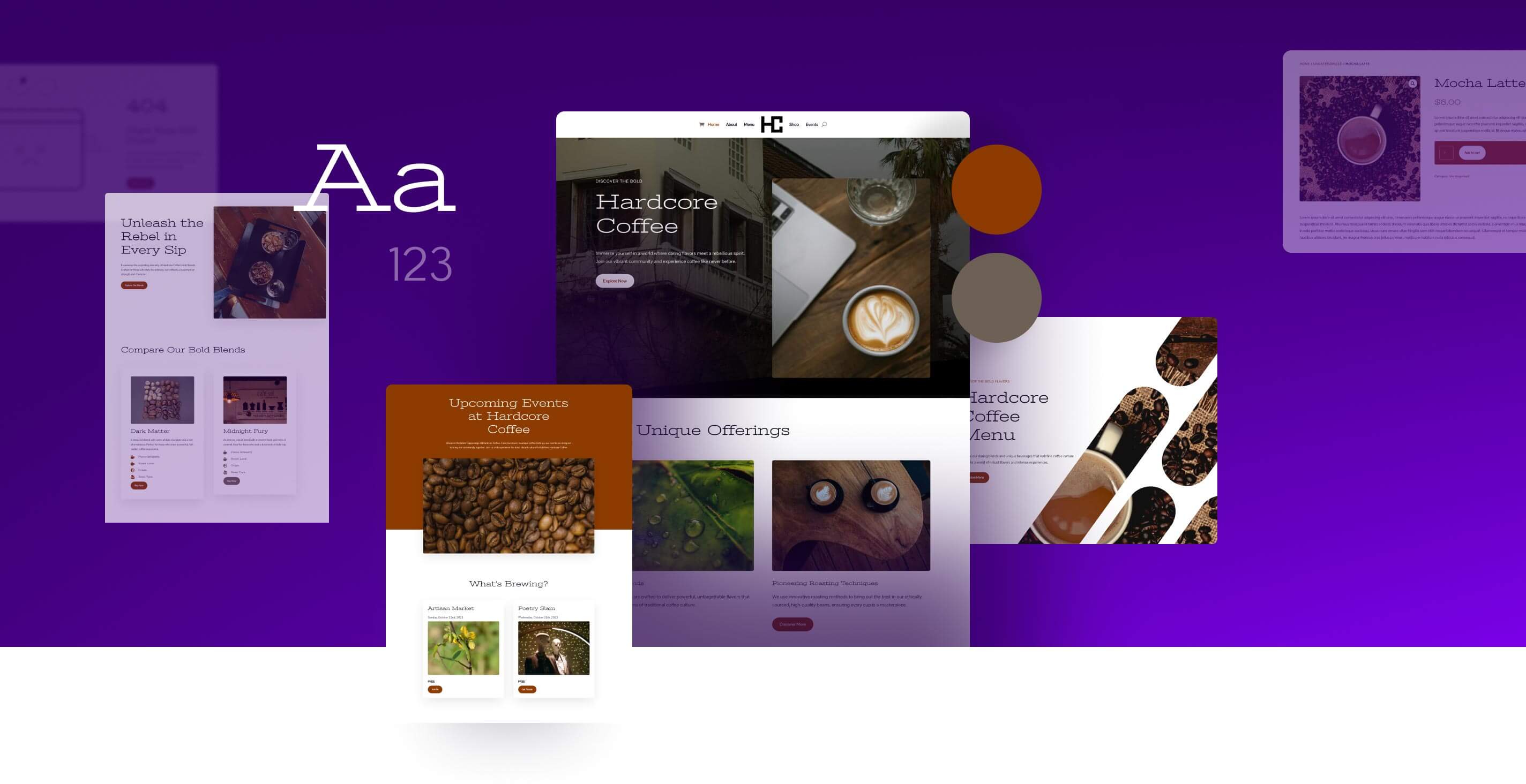Expand the 'What's Brewing?' events section

pos(508,583)
